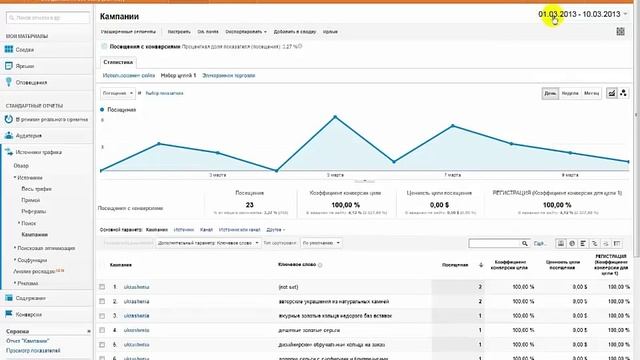The width and height of the screenshot is (640, 360).
Task: Switch to motion chart dots icon
Action: pos(623,93)
